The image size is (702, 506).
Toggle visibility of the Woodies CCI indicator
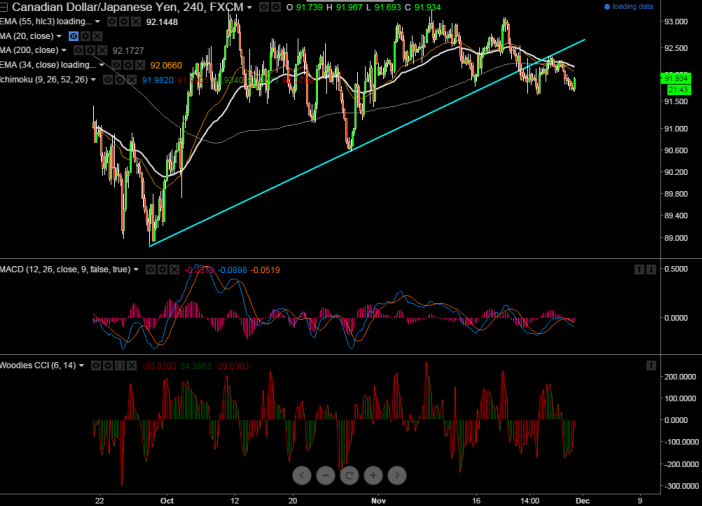96,366
